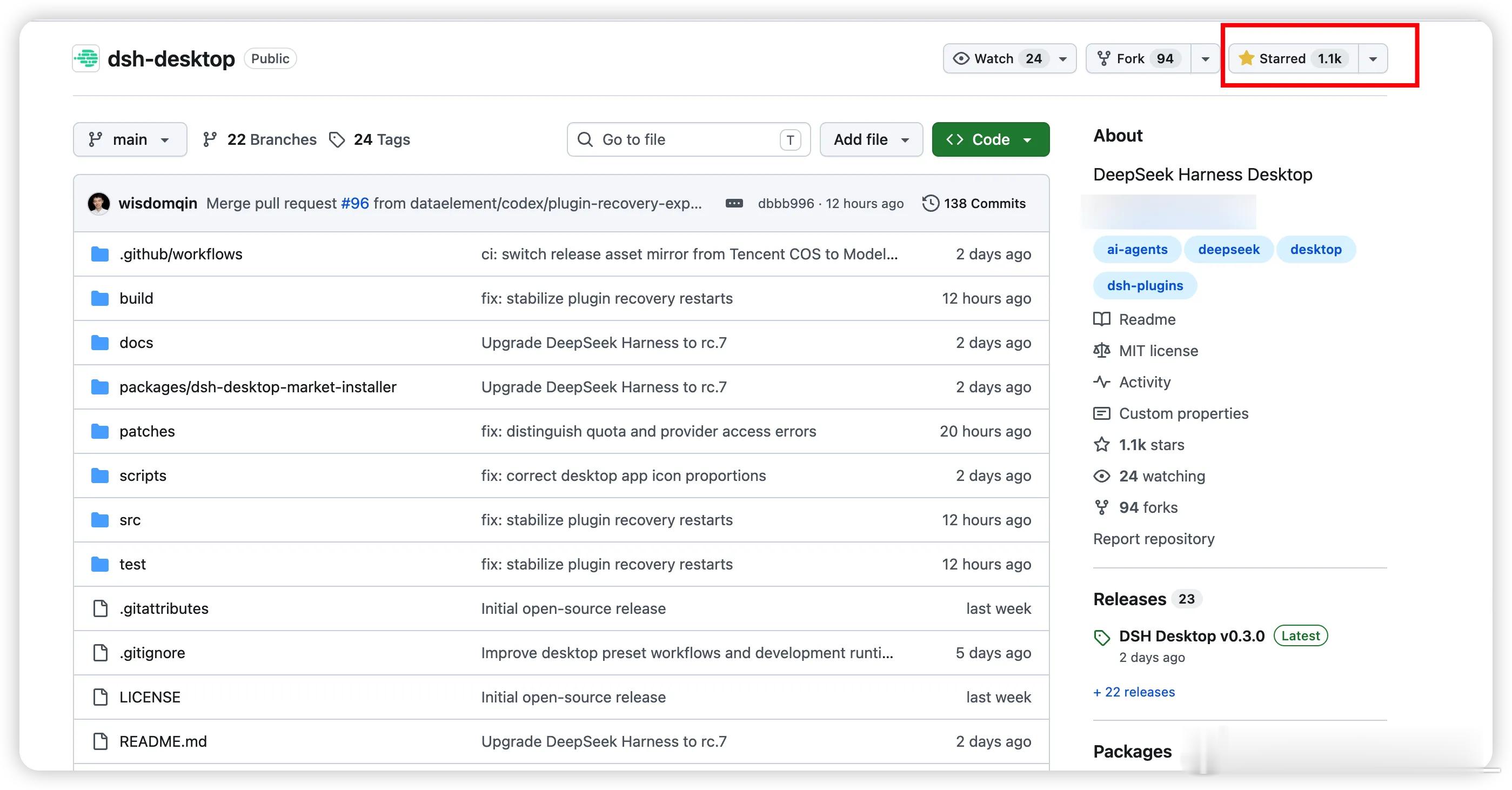Click the patches folder icon

pos(100,431)
